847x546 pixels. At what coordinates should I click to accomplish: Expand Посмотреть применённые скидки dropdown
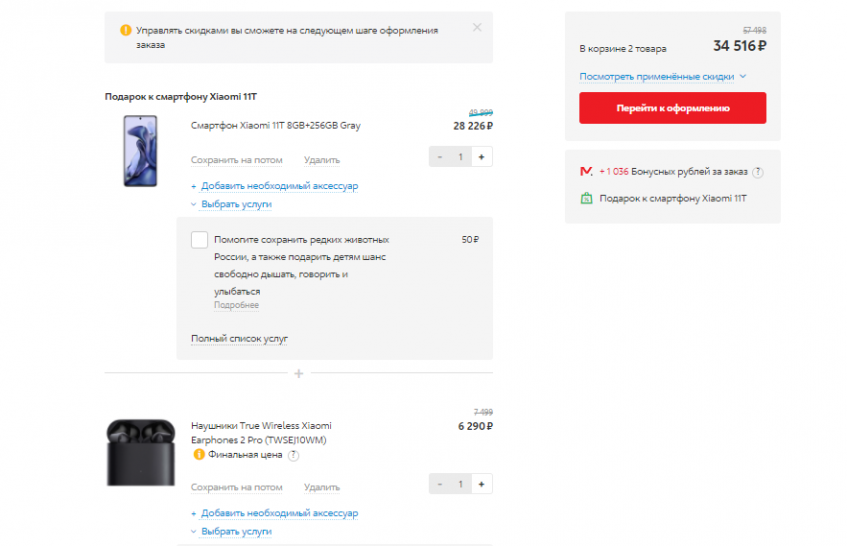(662, 76)
